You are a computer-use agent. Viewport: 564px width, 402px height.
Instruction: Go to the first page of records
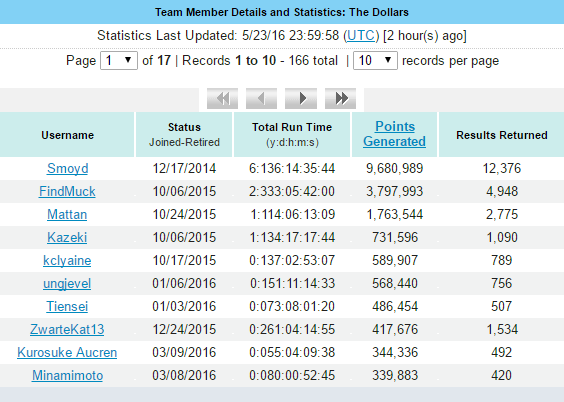(222, 98)
